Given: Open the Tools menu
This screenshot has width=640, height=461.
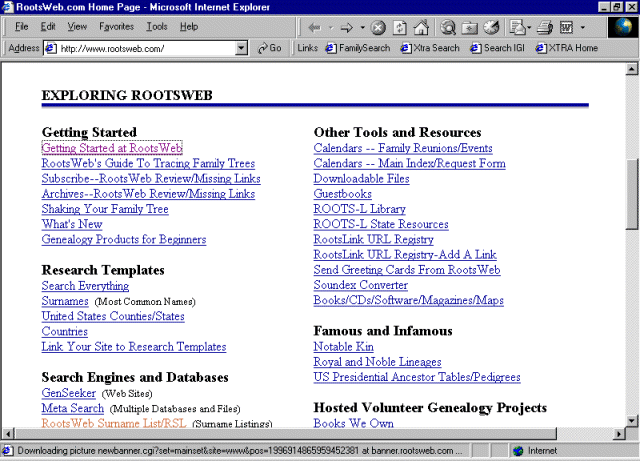Looking at the screenshot, I should (157, 27).
